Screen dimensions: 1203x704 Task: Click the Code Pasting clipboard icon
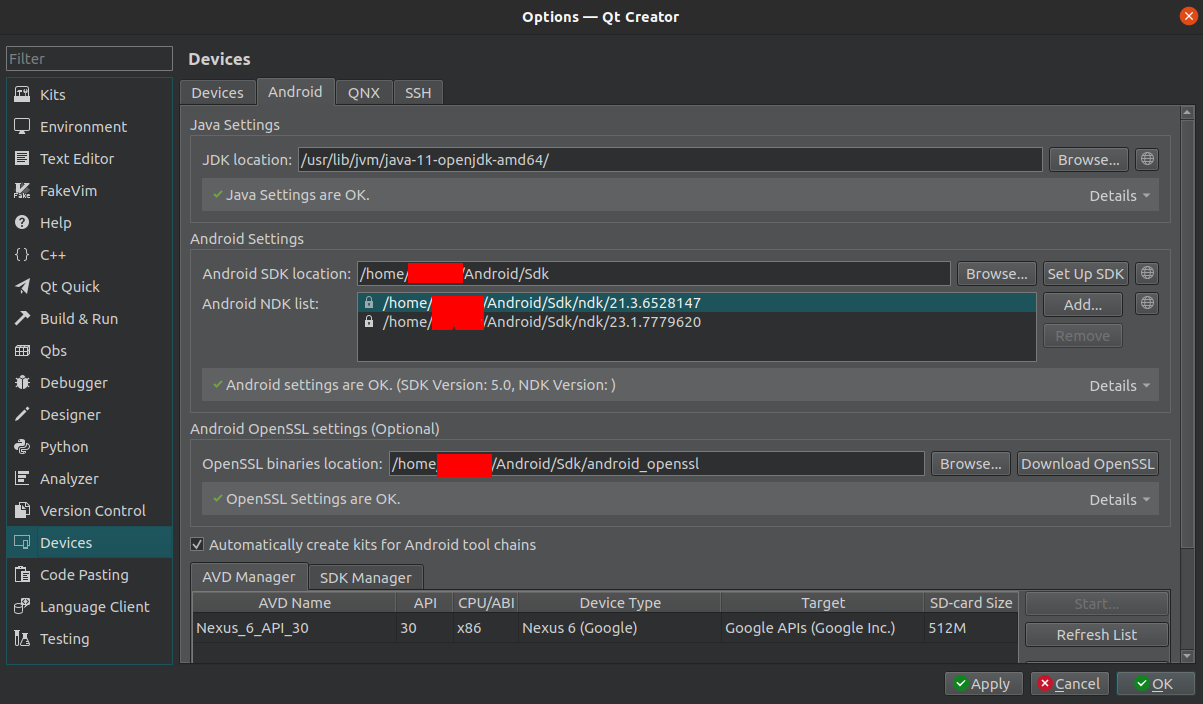[22, 575]
